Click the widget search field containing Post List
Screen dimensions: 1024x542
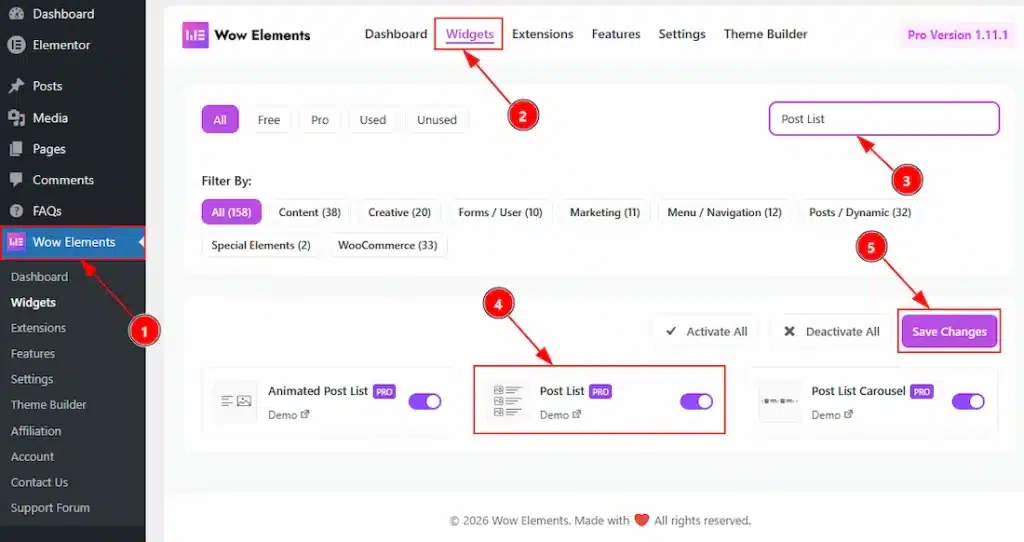click(x=884, y=119)
